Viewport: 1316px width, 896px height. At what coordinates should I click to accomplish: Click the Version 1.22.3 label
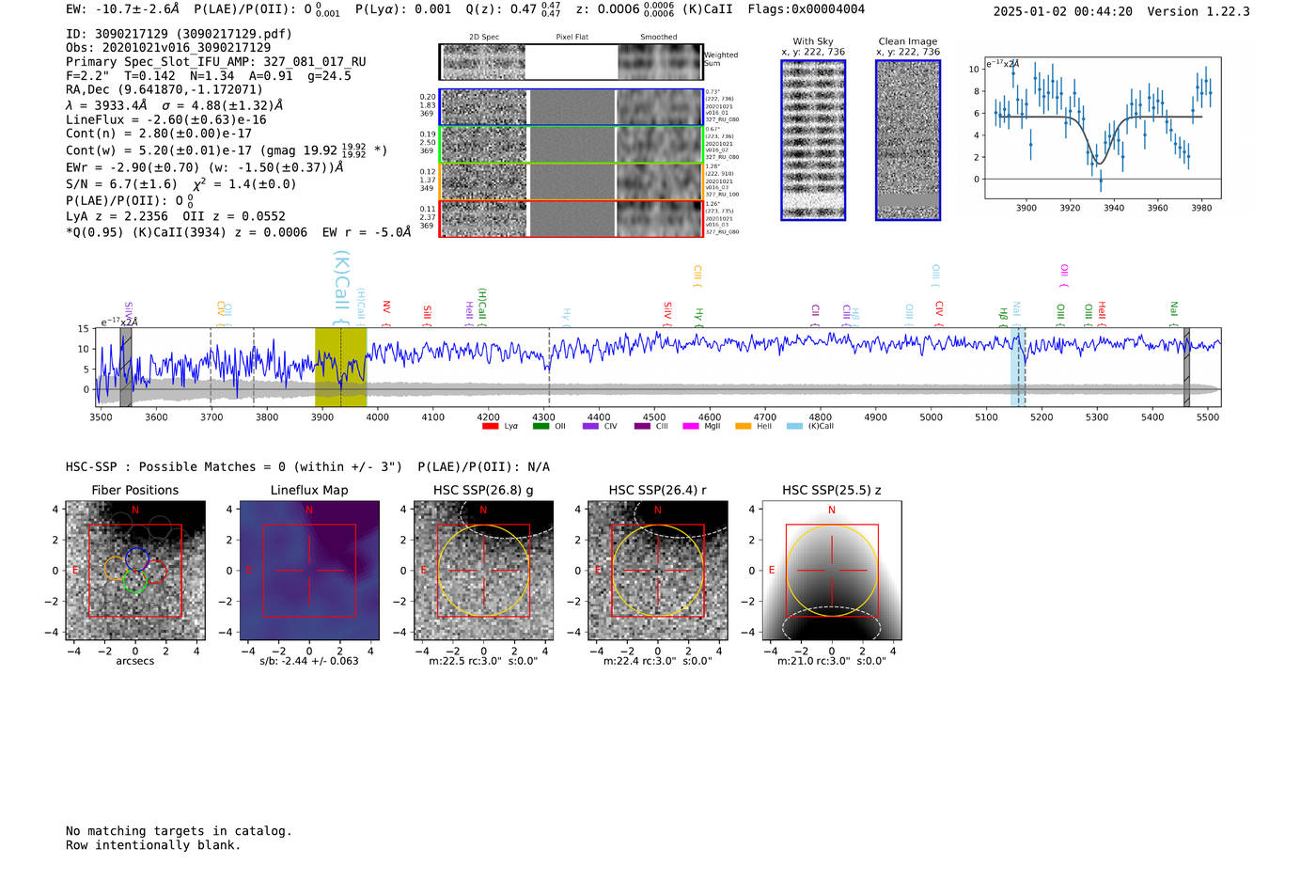coord(1198,11)
